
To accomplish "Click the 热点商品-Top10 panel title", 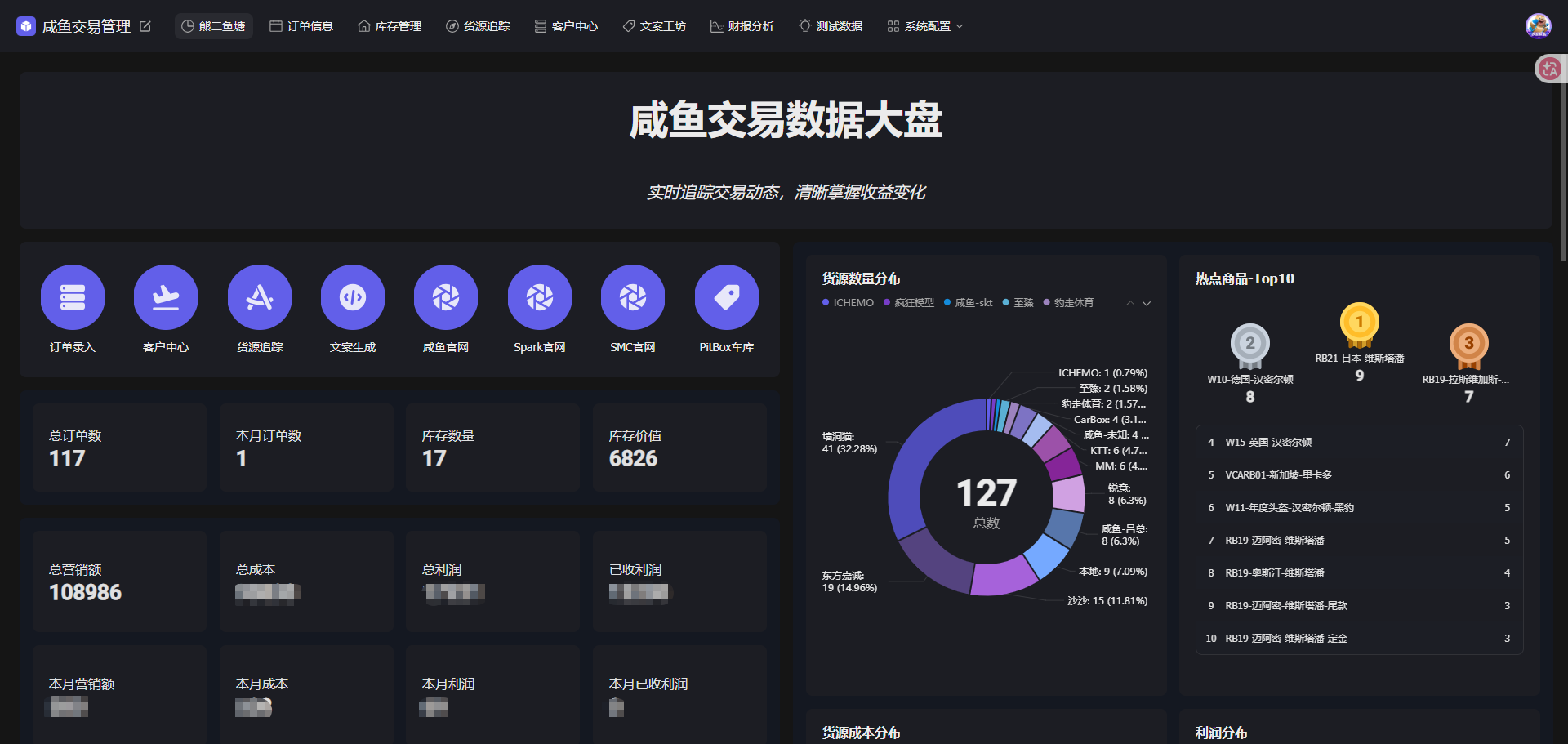I will 1245,279.
